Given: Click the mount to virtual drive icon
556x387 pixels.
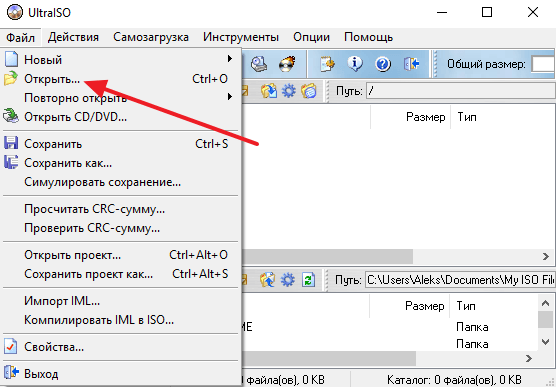Looking at the screenshot, I should [259, 64].
